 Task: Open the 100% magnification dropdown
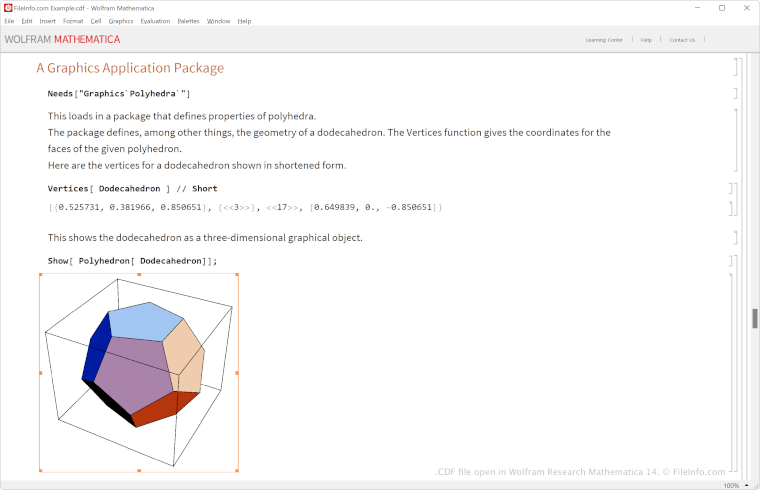[736, 485]
